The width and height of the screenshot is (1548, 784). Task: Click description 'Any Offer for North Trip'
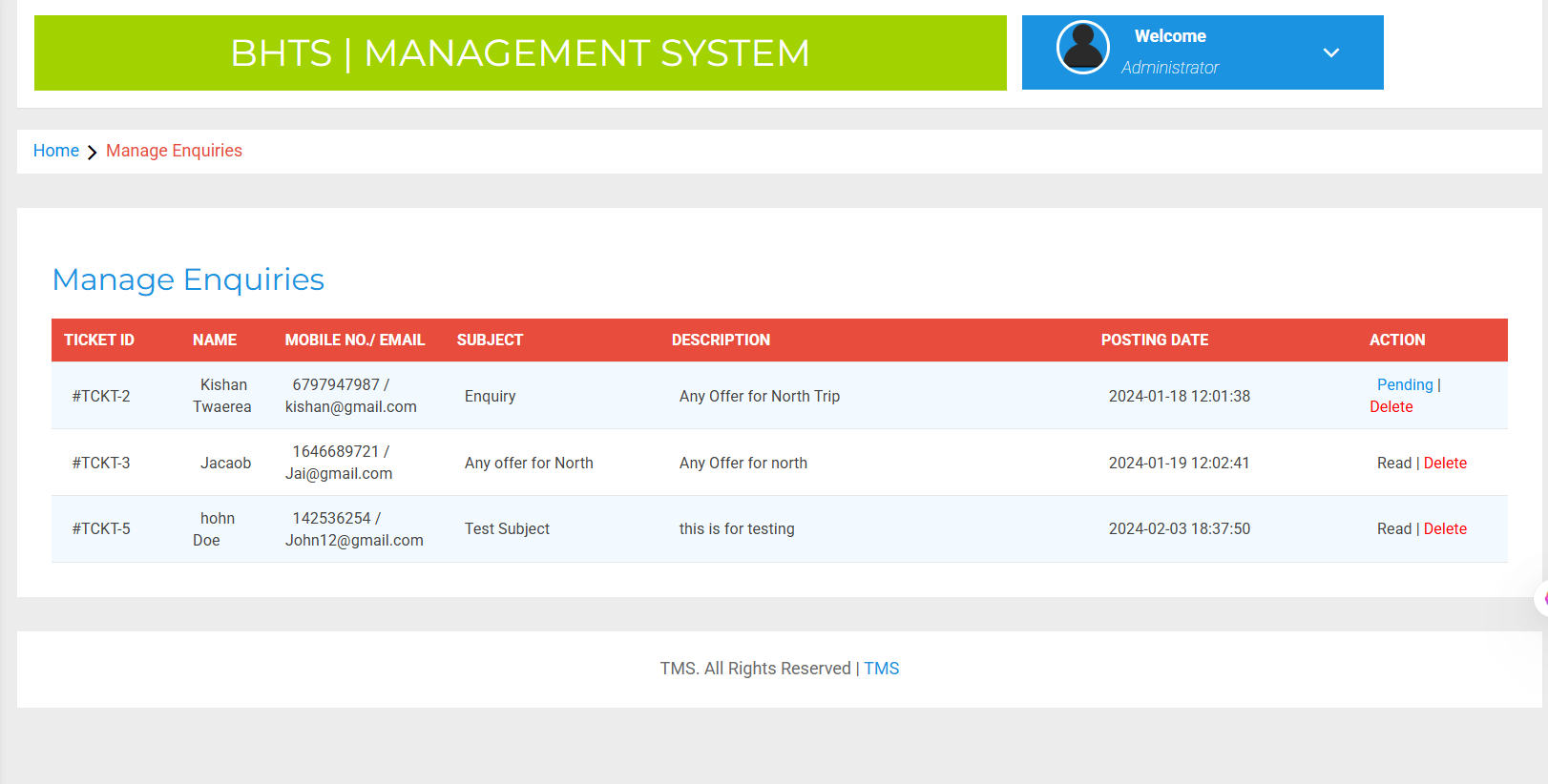pos(760,396)
